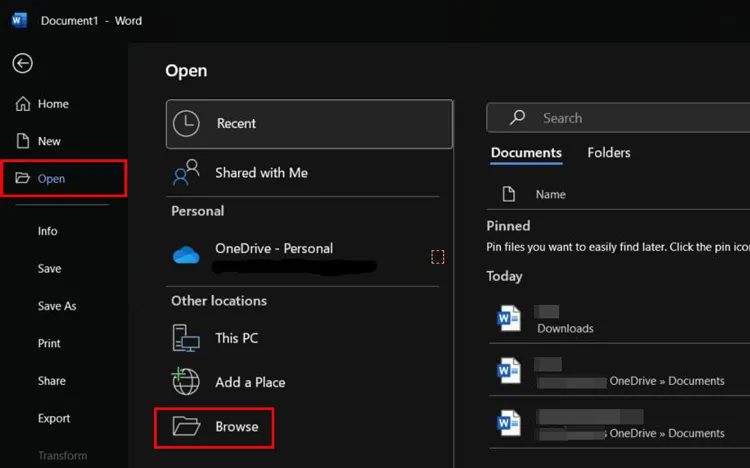Click the Add a Place globe icon
Image resolution: width=750 pixels, height=468 pixels.
click(186, 381)
